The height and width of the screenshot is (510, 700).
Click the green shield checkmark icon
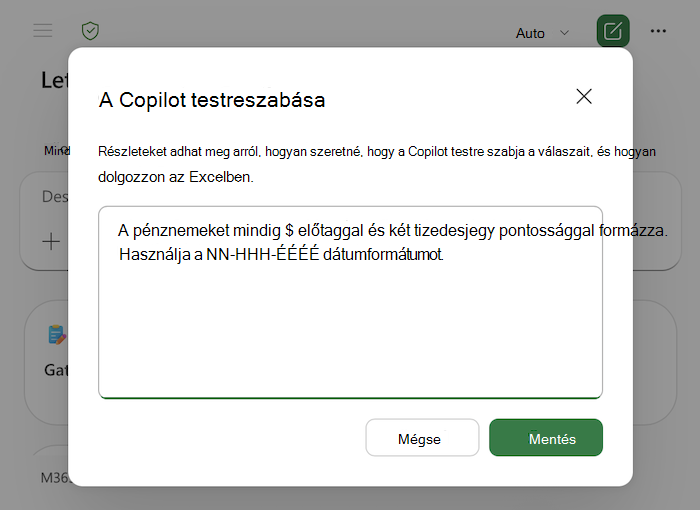90,31
